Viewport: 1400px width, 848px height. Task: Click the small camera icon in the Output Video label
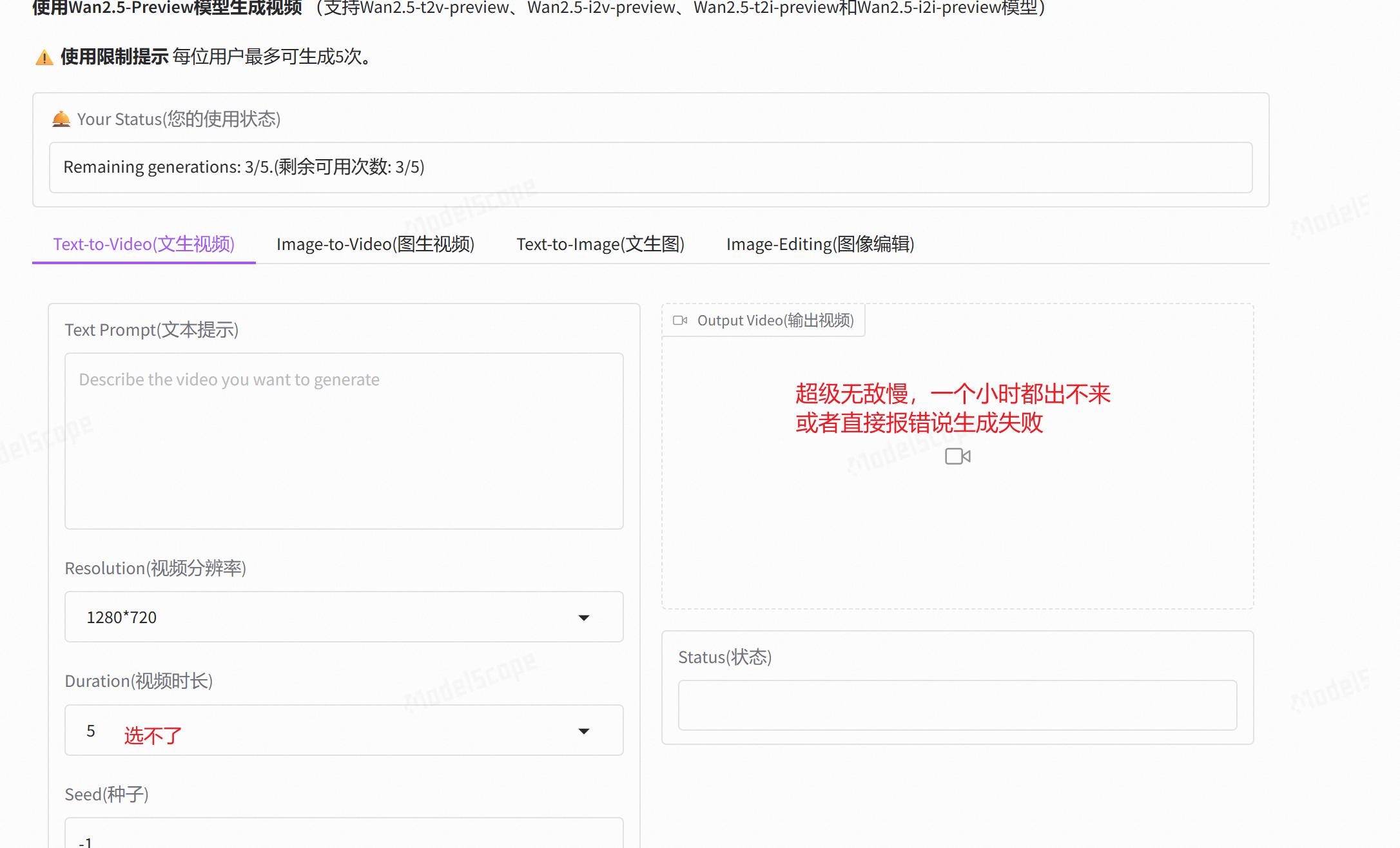680,320
